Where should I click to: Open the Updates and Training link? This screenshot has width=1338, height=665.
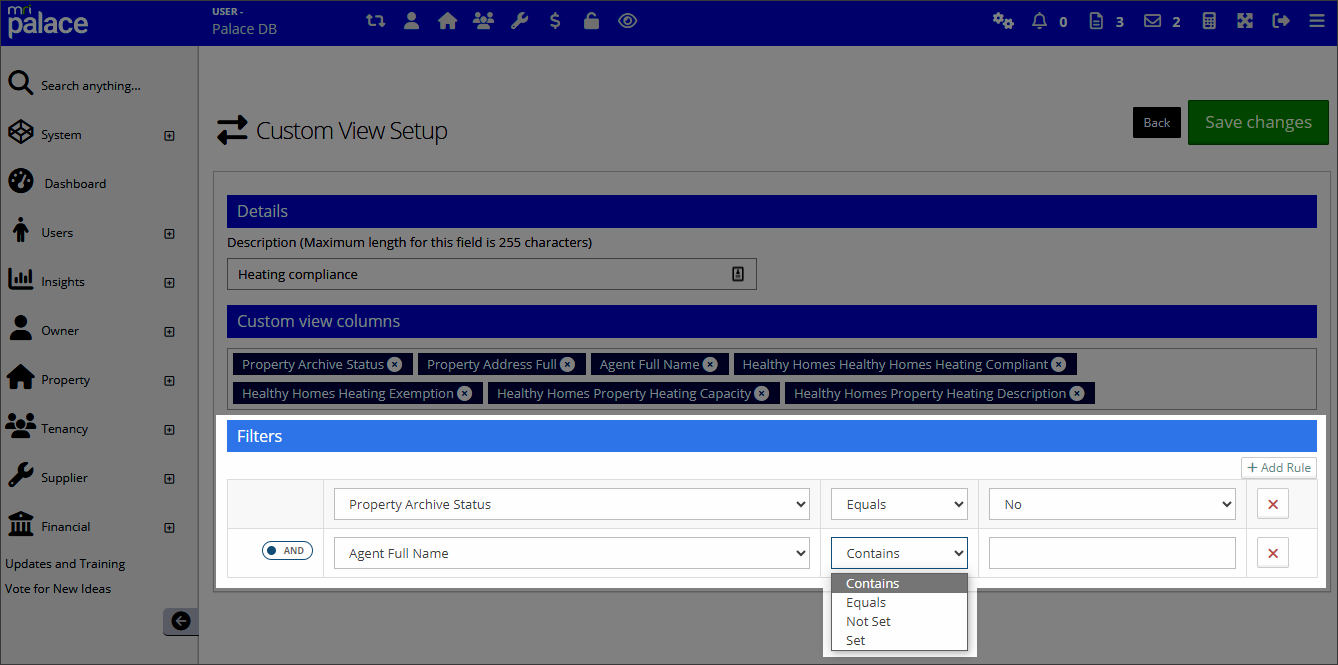(65, 564)
